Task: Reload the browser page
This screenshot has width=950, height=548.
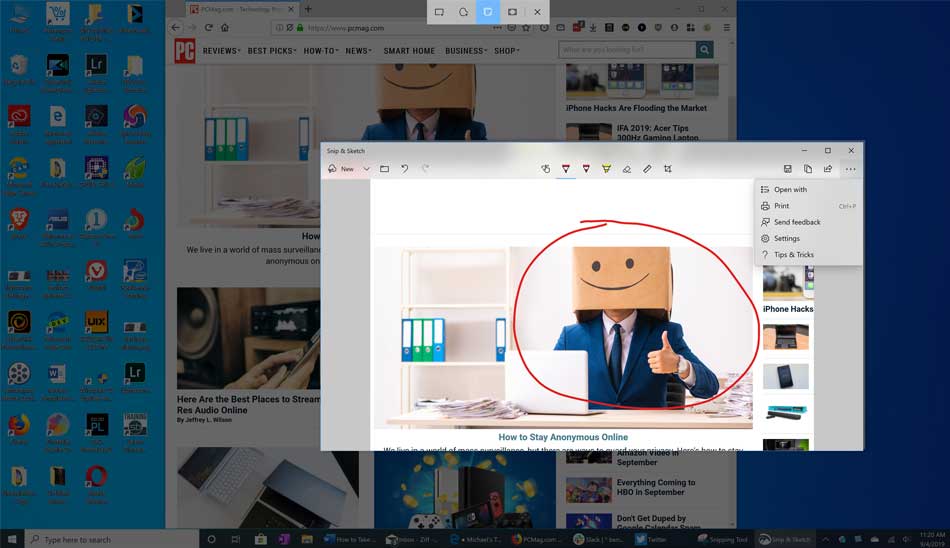Action: click(208, 28)
